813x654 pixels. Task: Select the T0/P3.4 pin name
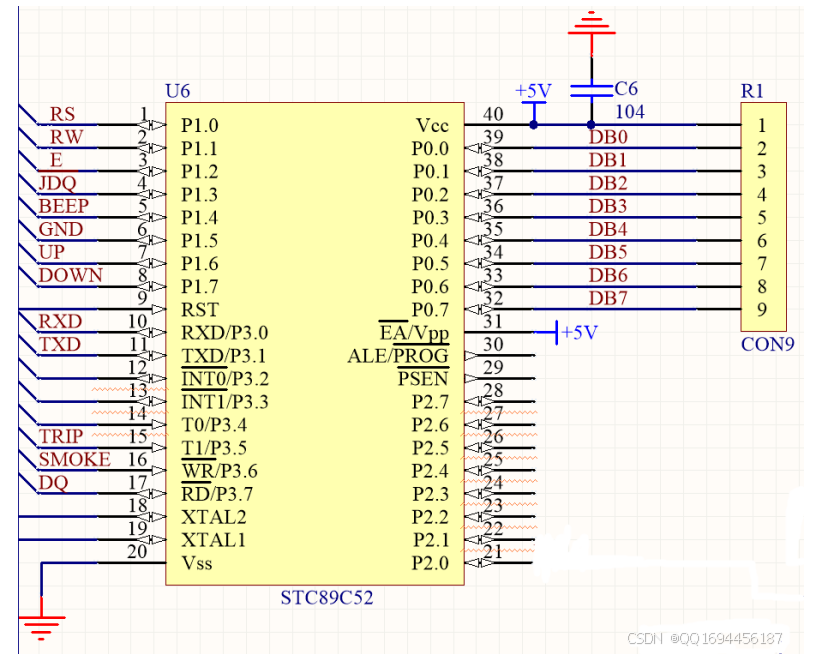[x=214, y=425]
